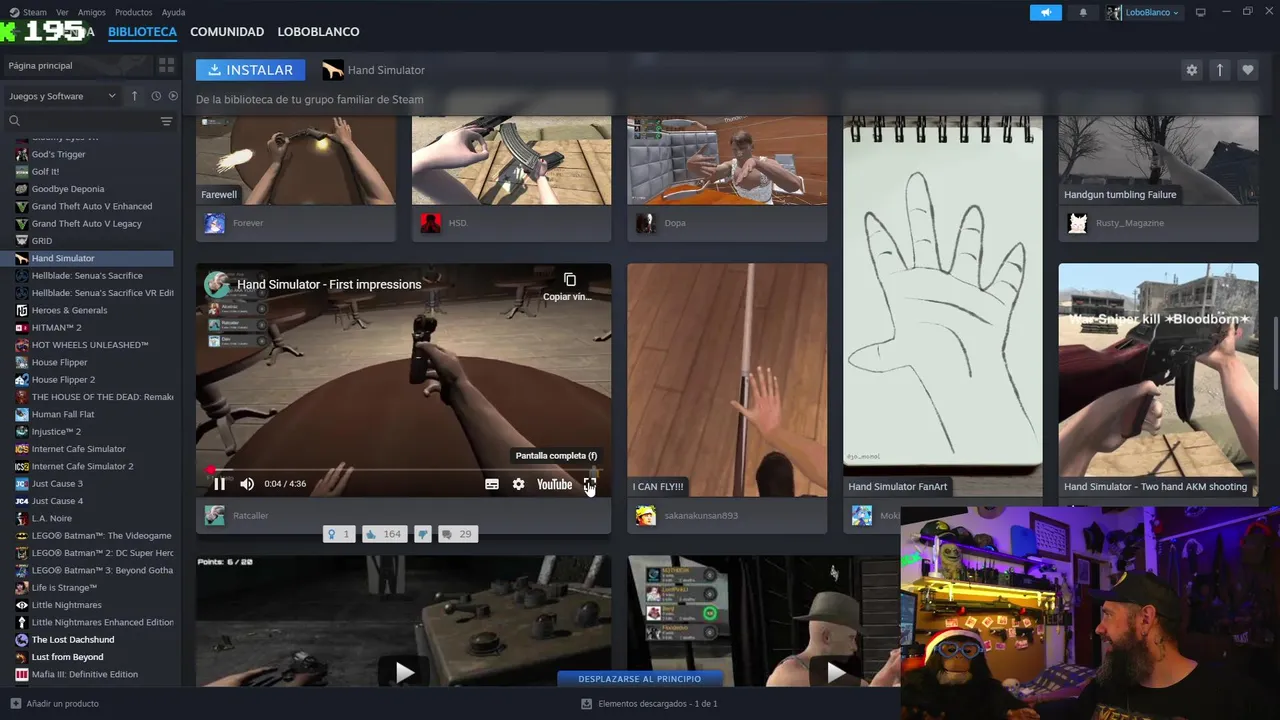Like Ratcaller's video with the thumbs up
The image size is (1280, 720).
click(383, 534)
